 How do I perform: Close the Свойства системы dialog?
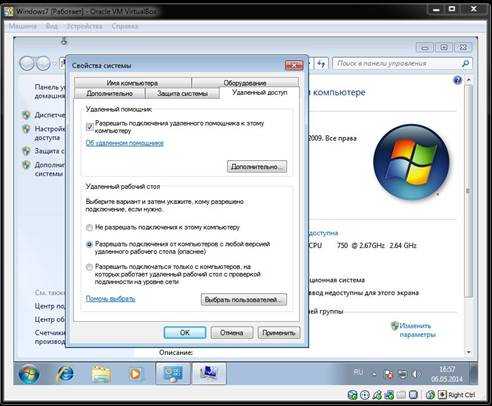tap(294, 65)
